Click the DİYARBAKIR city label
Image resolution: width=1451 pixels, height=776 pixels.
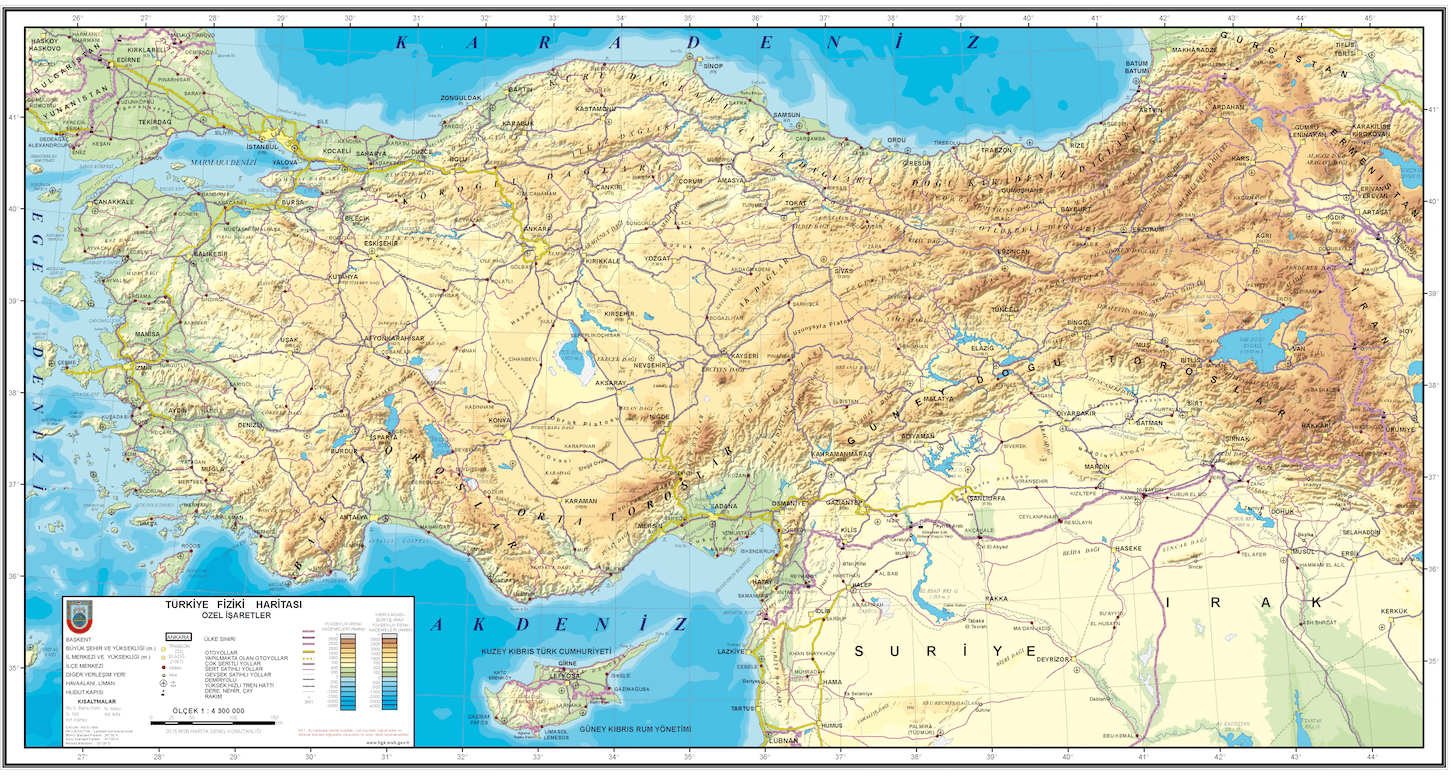click(1078, 413)
